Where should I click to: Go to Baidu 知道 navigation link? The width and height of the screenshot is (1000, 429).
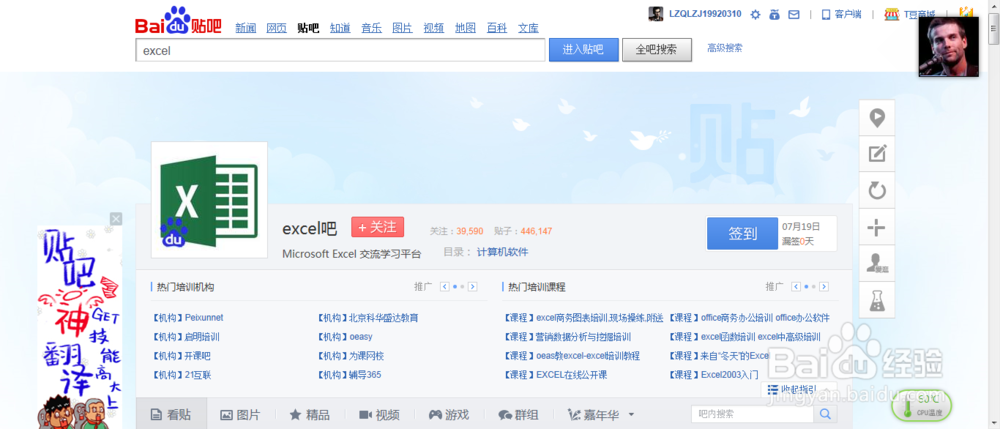pos(340,28)
